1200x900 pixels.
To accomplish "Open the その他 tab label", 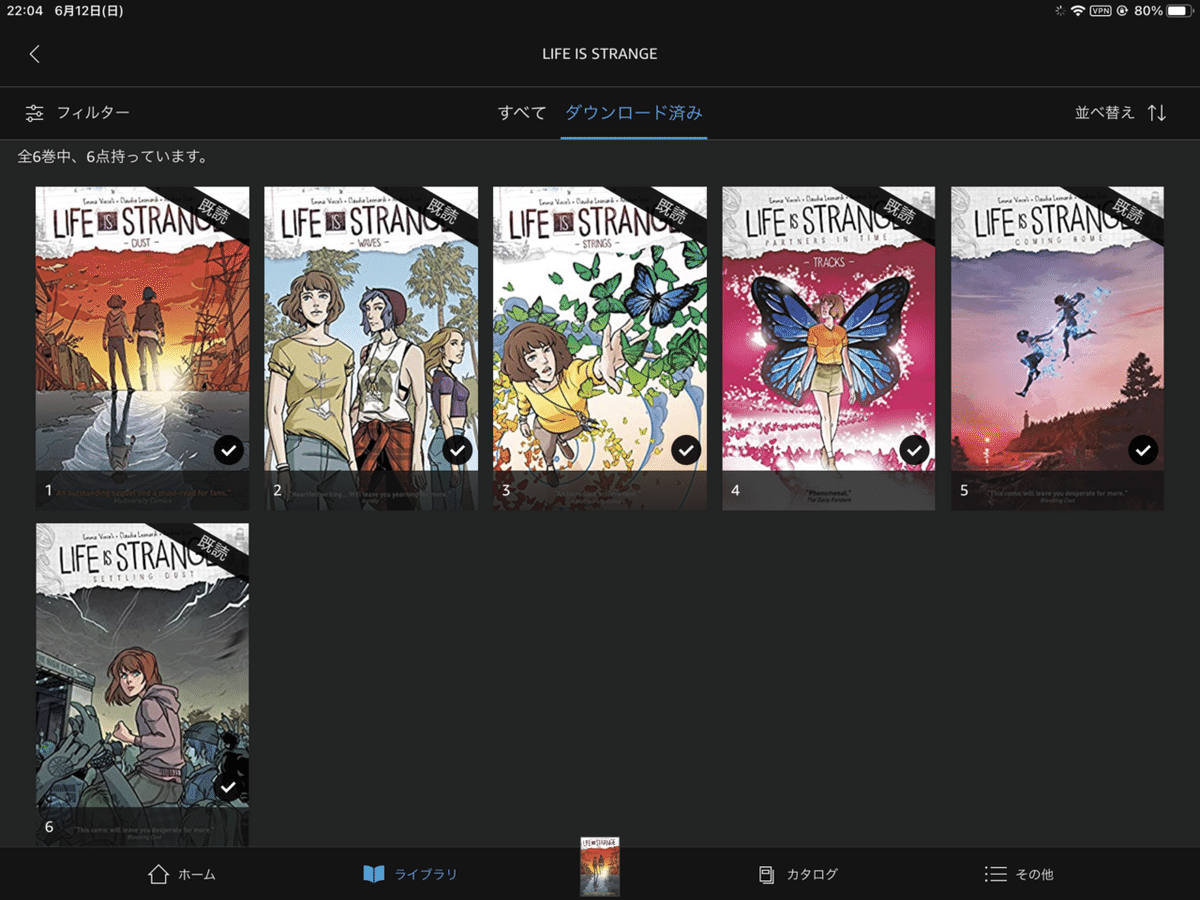I will (1034, 874).
